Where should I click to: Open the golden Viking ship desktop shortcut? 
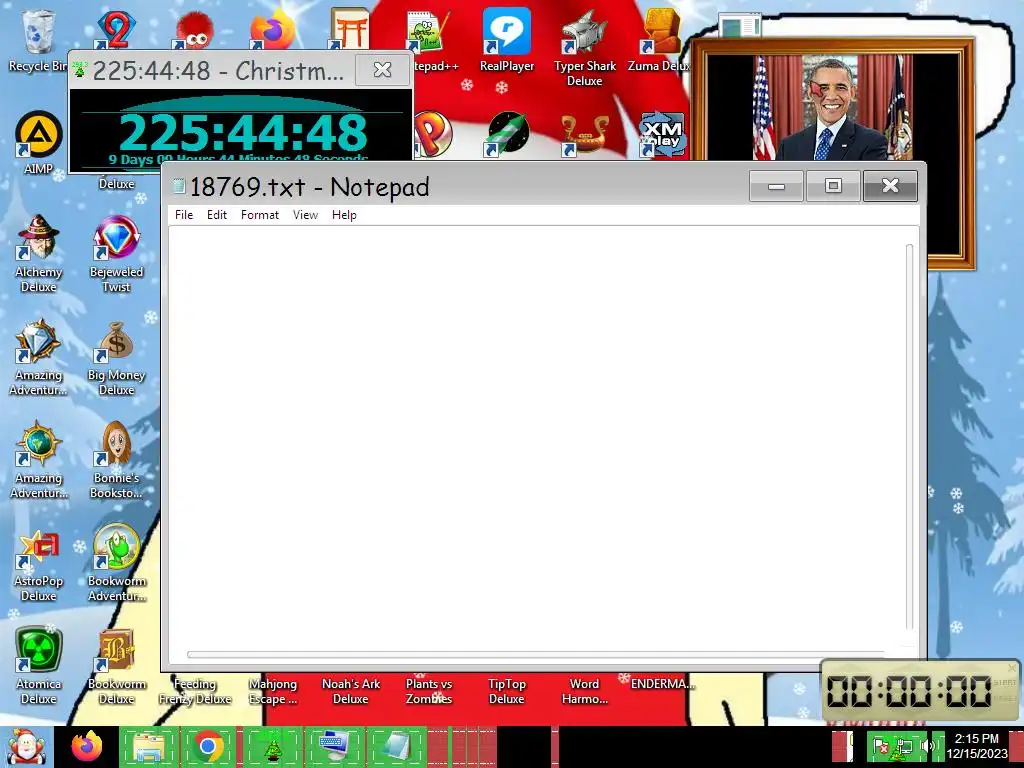585,135
